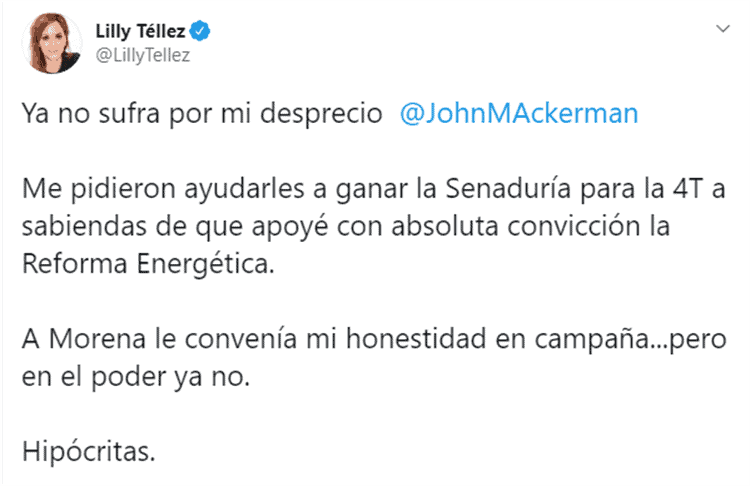The image size is (750, 486).
Task: Click the word "desprecio" in the tweet
Action: pyautogui.click(x=332, y=113)
